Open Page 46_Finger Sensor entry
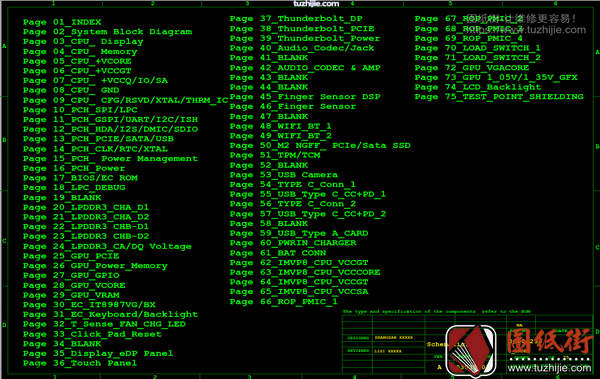 pos(293,106)
